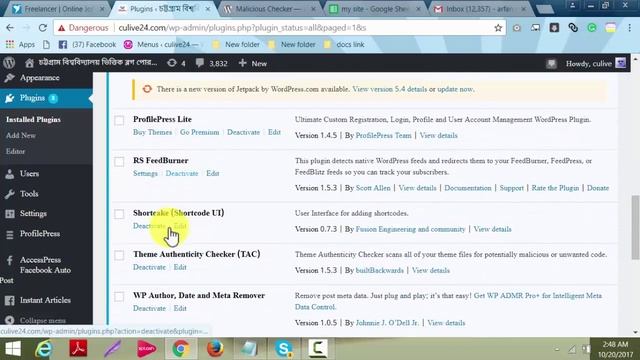This screenshot has width=640, height=360.
Task: Click Rate the Plugin link
Action: pyautogui.click(x=555, y=188)
